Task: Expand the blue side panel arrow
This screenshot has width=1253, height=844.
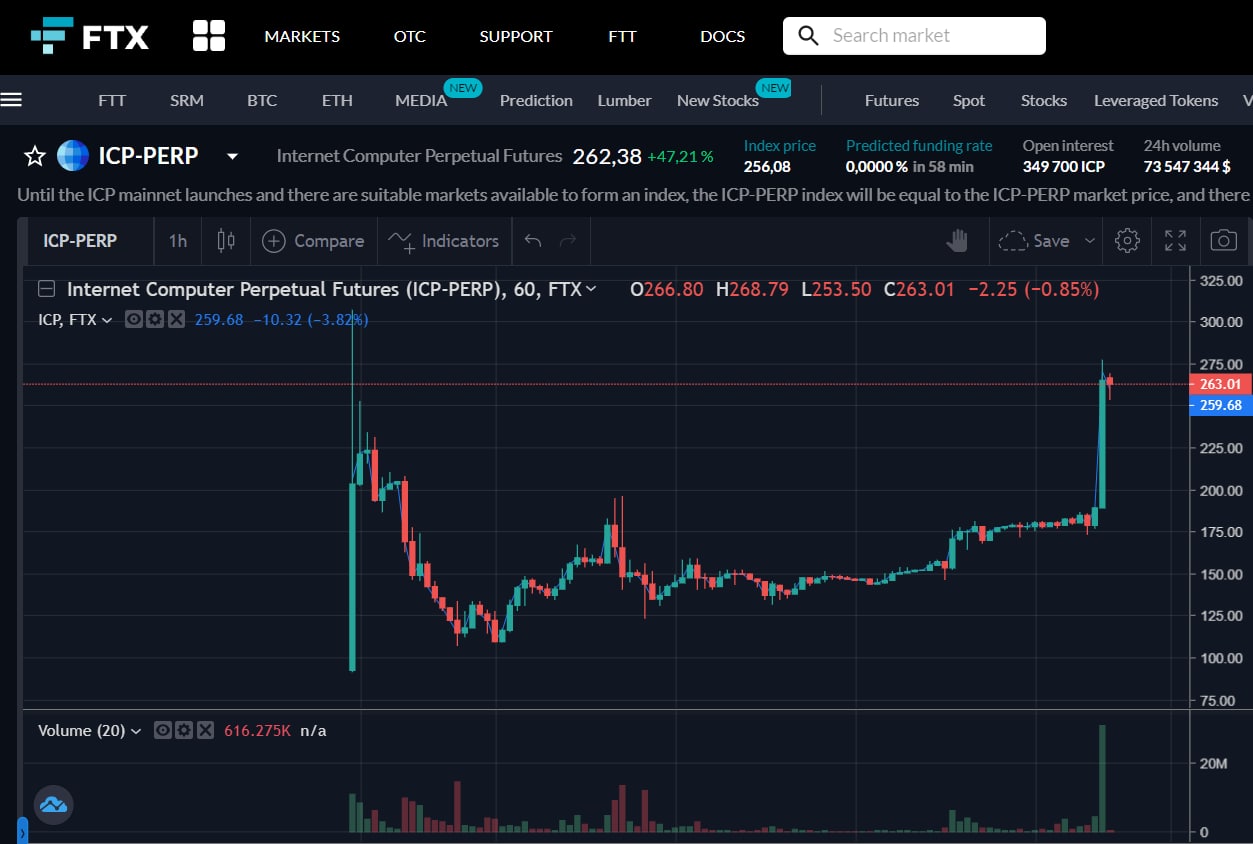Action: (22, 831)
